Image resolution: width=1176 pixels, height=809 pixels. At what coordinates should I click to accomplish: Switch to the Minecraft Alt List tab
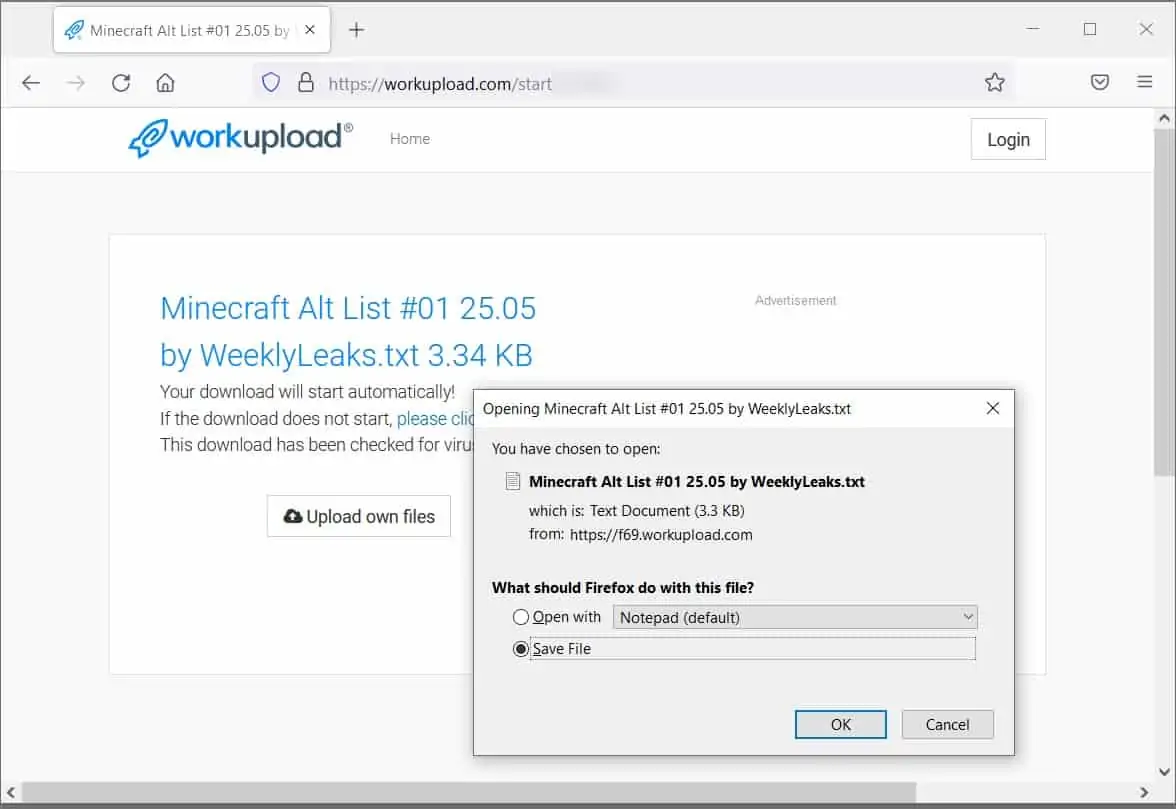coord(180,30)
